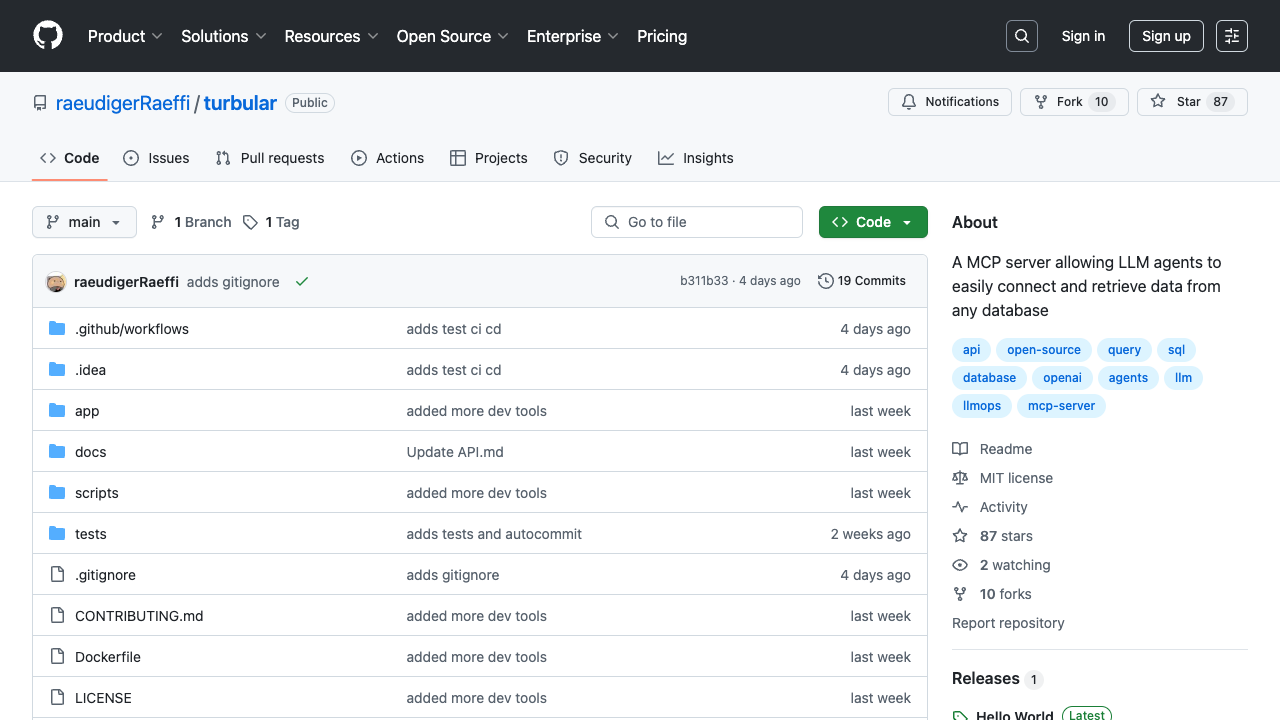Switch to the Security tab
The image size is (1280, 720).
[593, 158]
